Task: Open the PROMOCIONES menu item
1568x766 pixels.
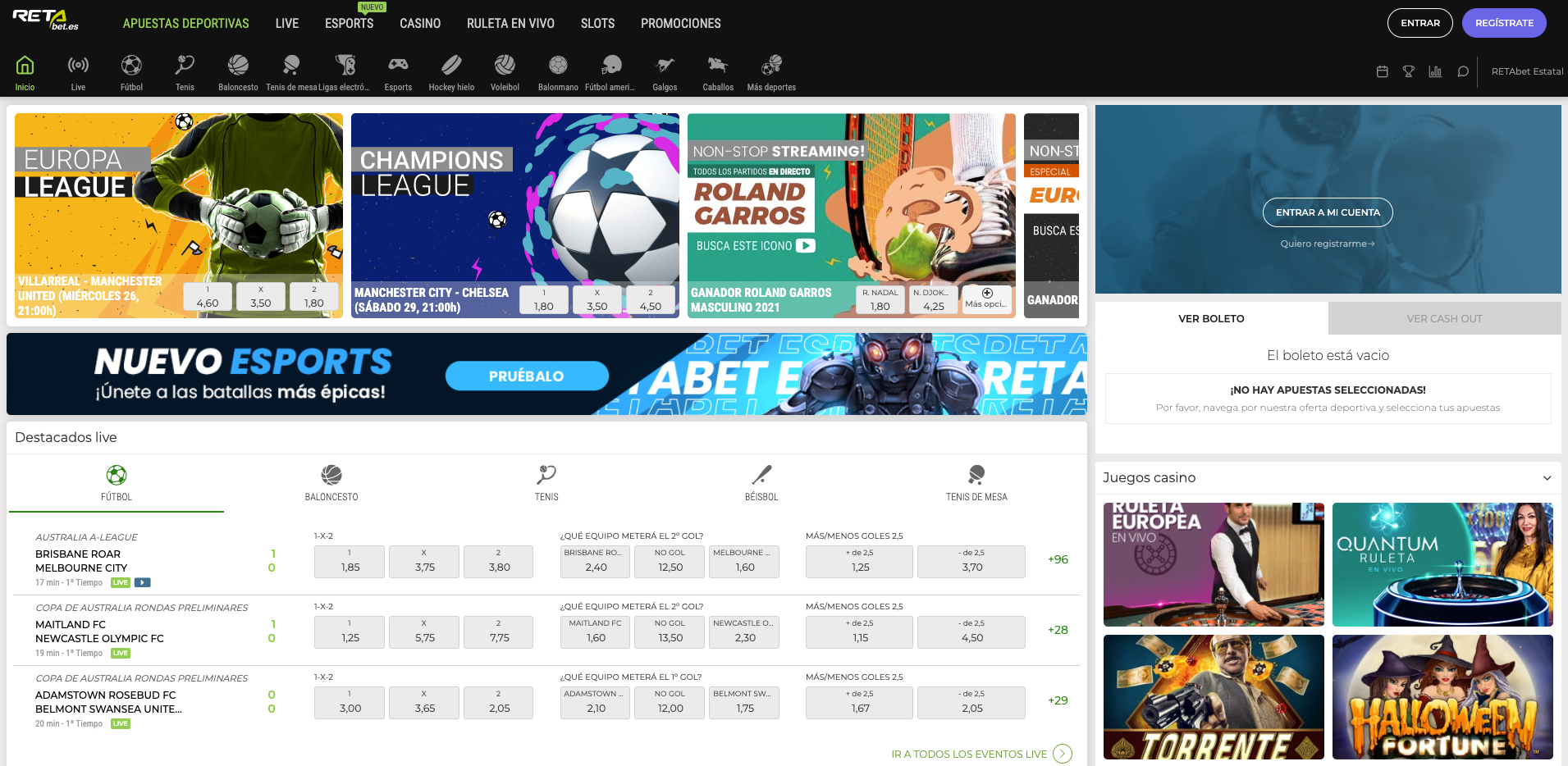Action: click(680, 23)
